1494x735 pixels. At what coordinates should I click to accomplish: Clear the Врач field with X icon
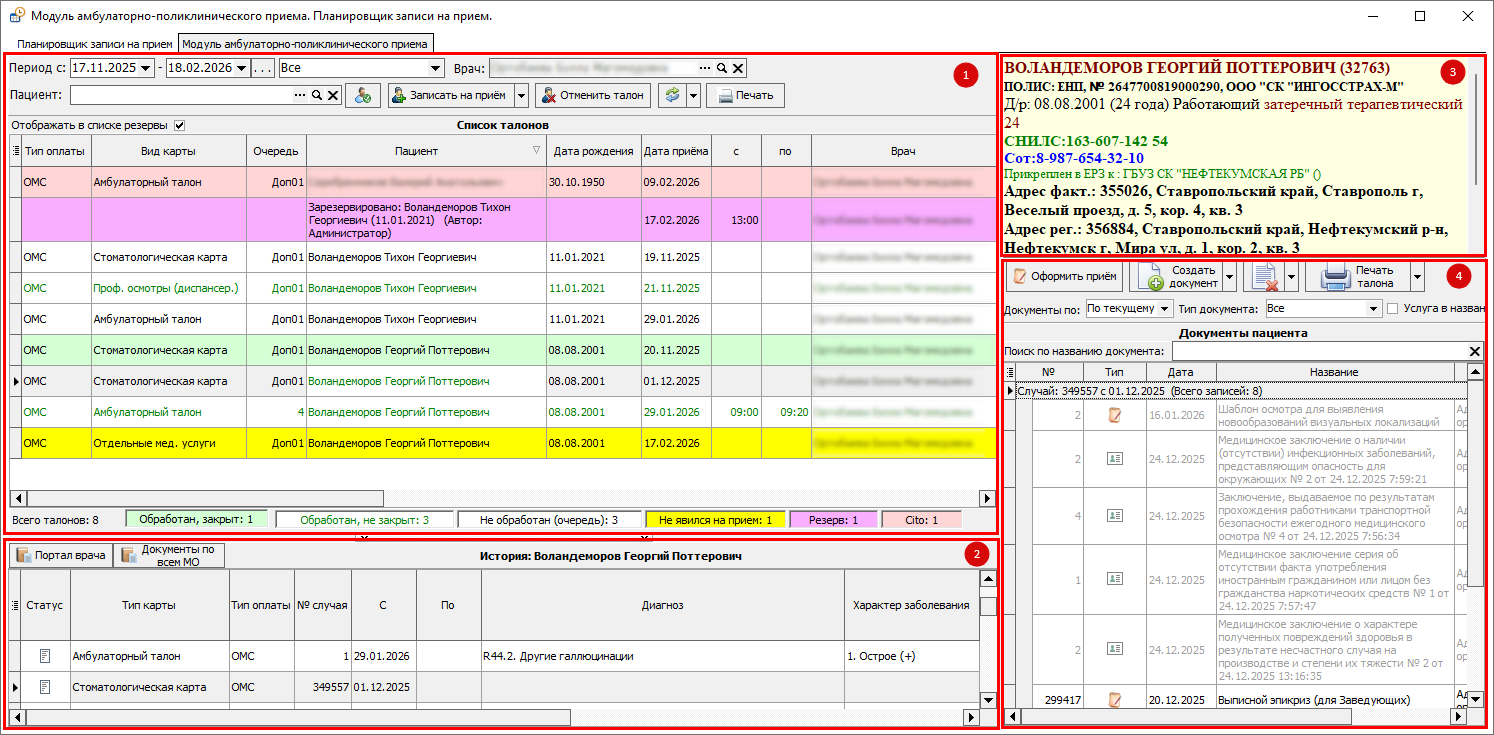pyautogui.click(x=737, y=68)
